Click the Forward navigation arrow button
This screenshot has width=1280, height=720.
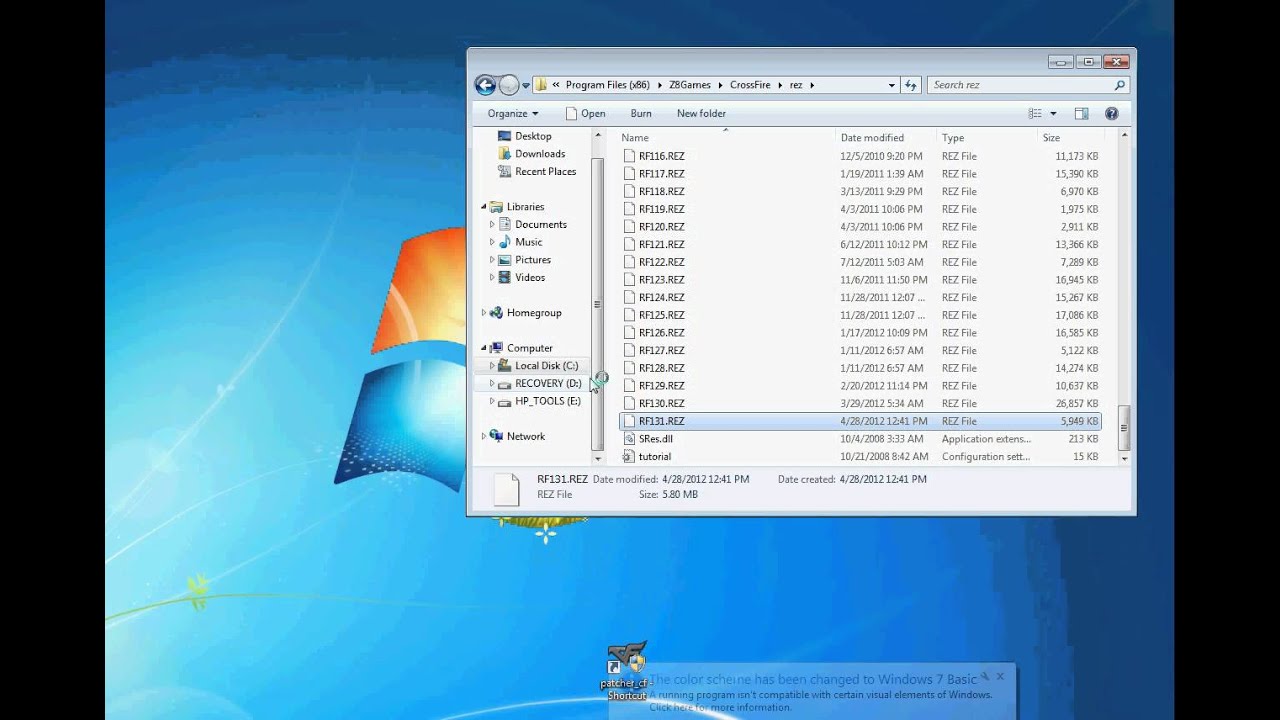(509, 85)
